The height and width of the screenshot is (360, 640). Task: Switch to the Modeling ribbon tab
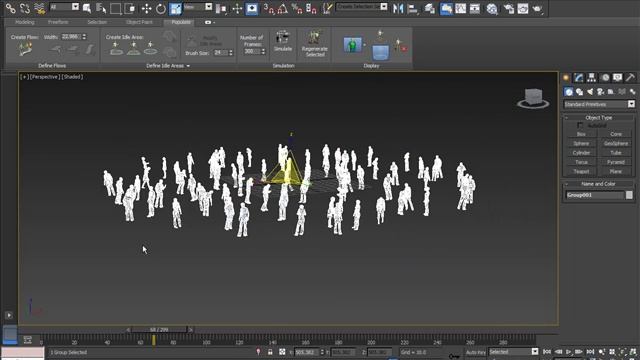(24, 22)
